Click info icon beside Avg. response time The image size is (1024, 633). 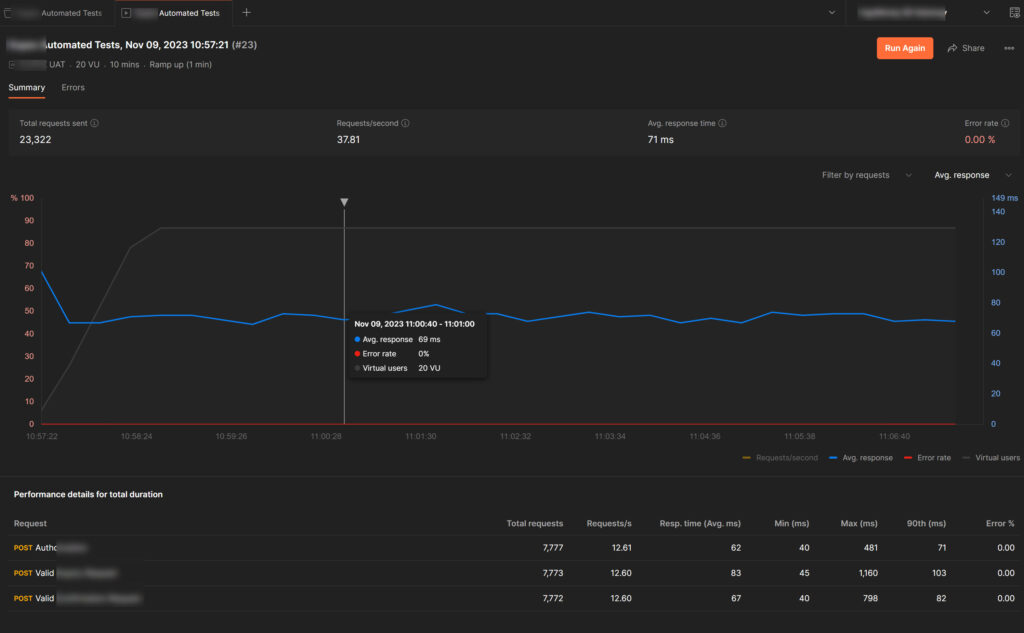click(722, 123)
